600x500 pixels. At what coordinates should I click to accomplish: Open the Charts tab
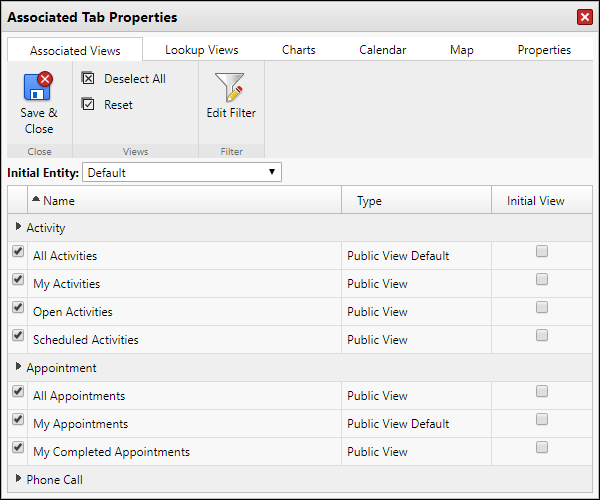click(298, 50)
